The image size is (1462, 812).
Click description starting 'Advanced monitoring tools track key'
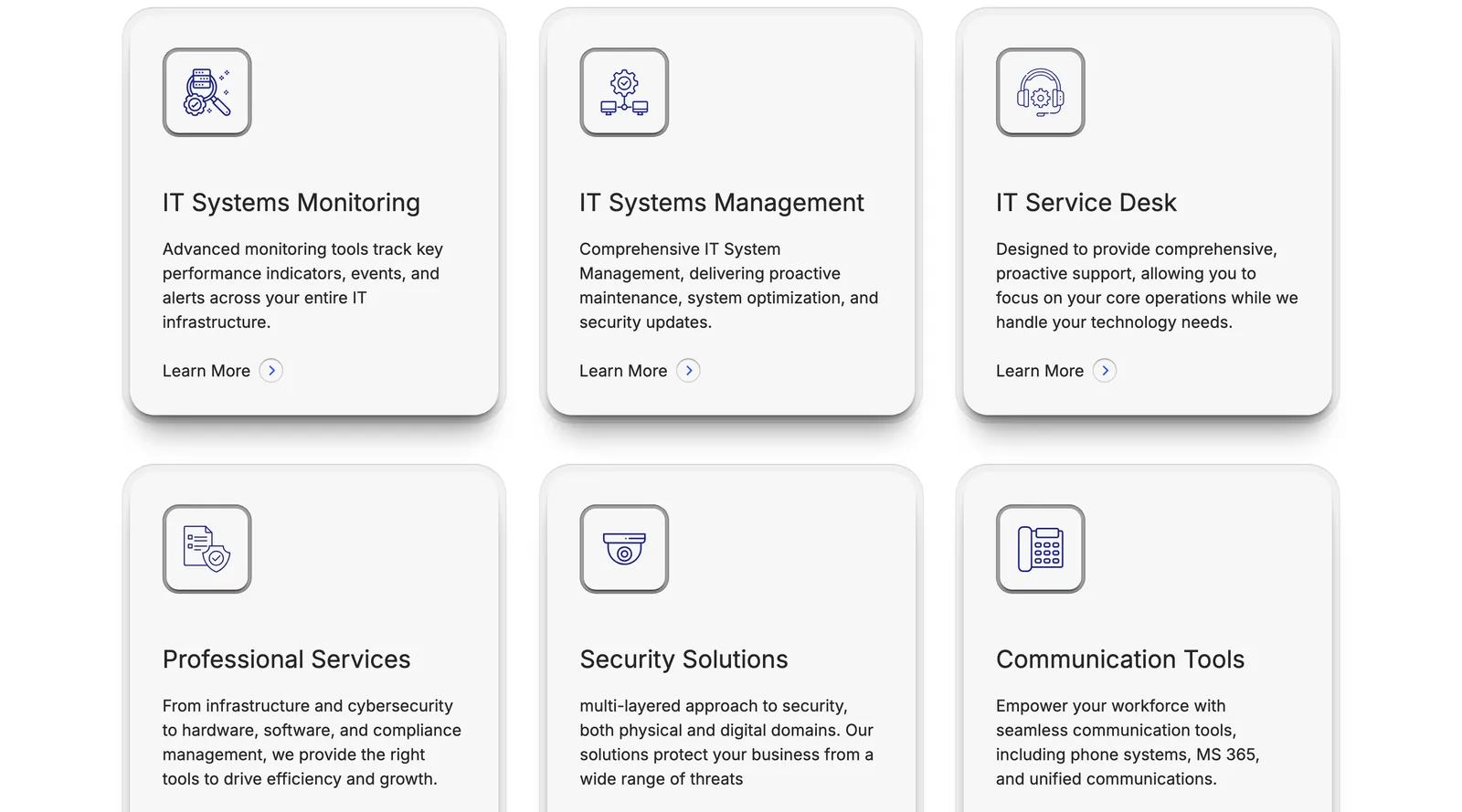tap(302, 285)
